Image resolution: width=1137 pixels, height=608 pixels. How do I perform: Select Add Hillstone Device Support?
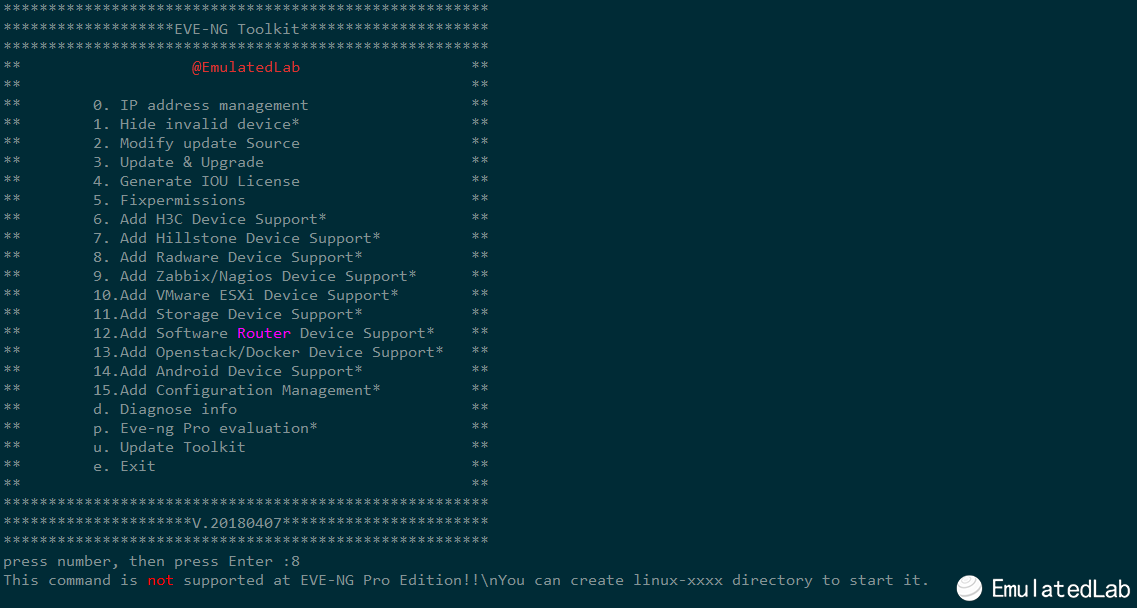tap(236, 238)
